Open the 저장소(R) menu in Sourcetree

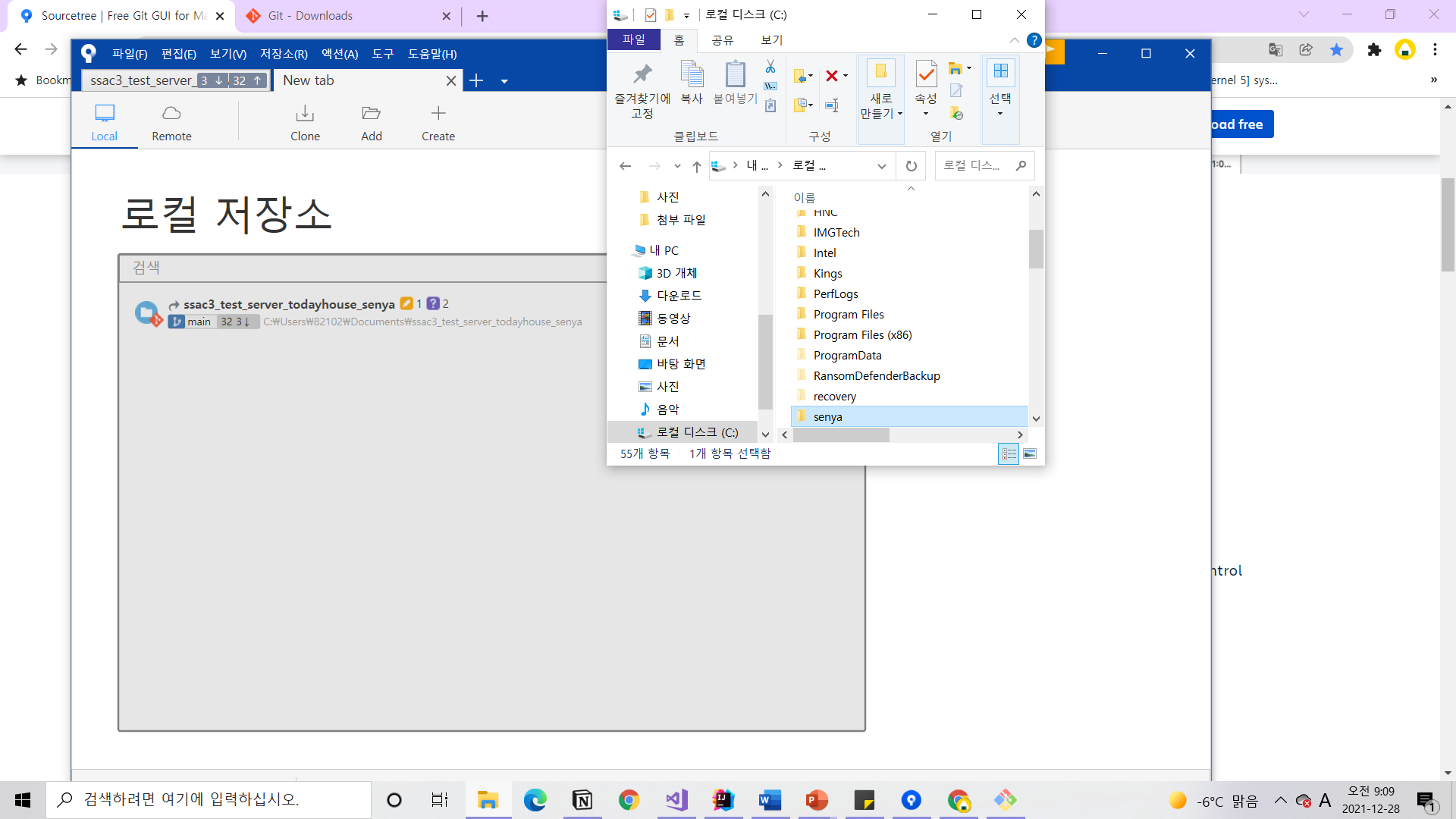(x=284, y=54)
